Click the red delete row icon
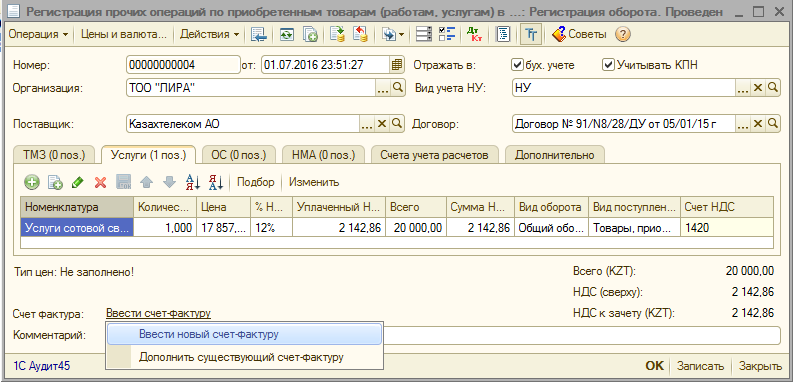This screenshot has width=793, height=383. (x=100, y=182)
